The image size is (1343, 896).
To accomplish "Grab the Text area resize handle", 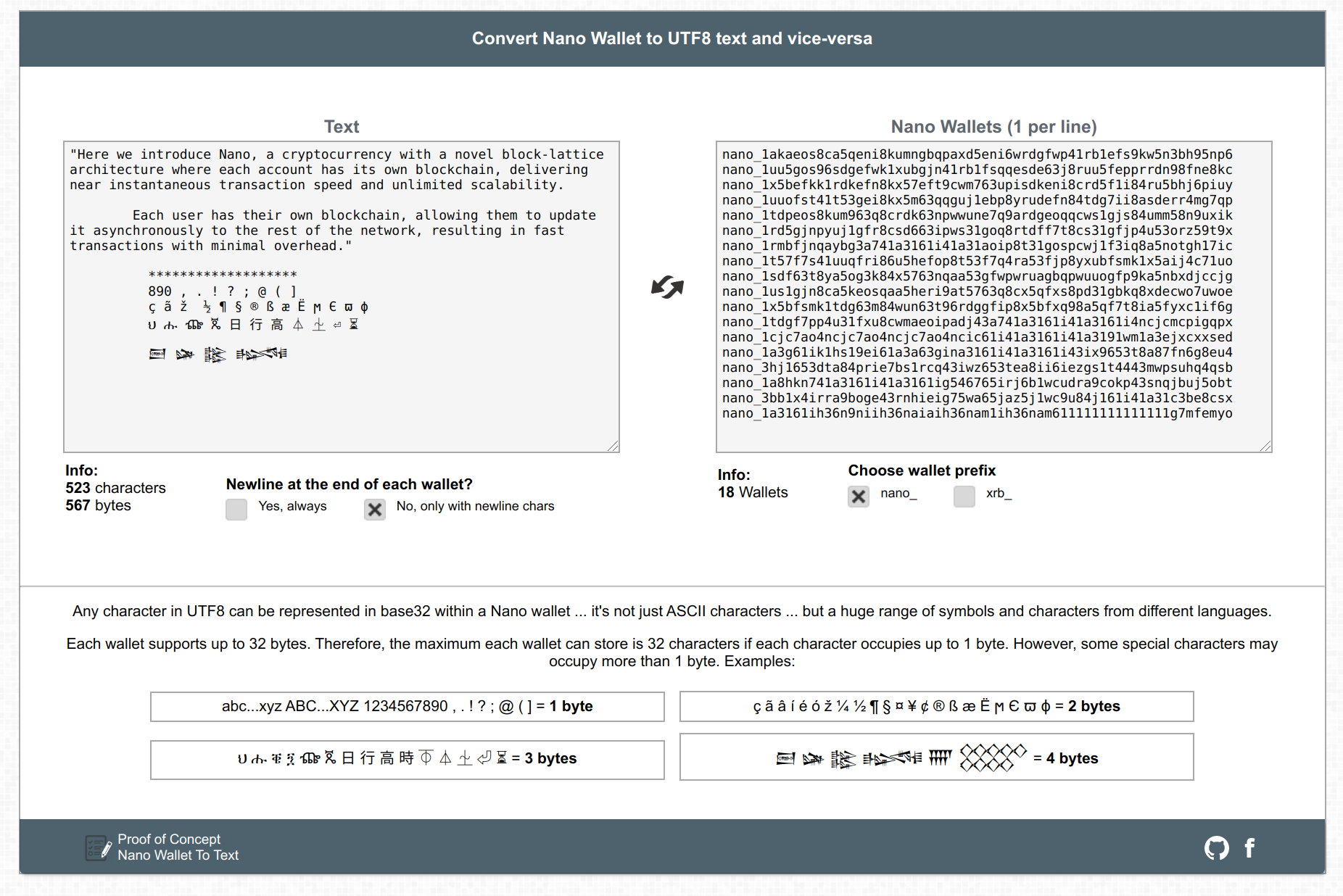I will coord(613,446).
